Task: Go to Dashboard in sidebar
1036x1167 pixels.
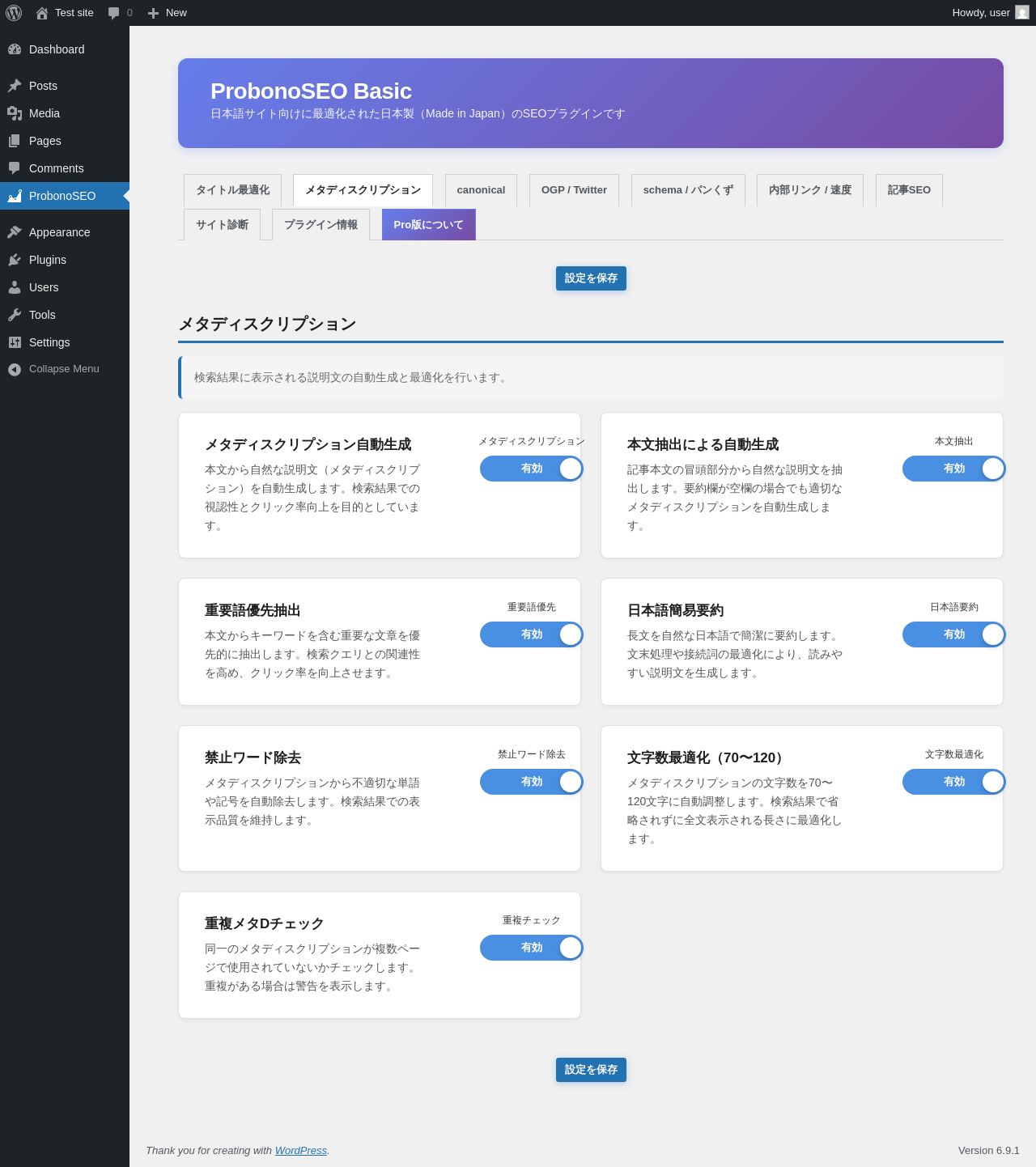Action: pos(65,49)
